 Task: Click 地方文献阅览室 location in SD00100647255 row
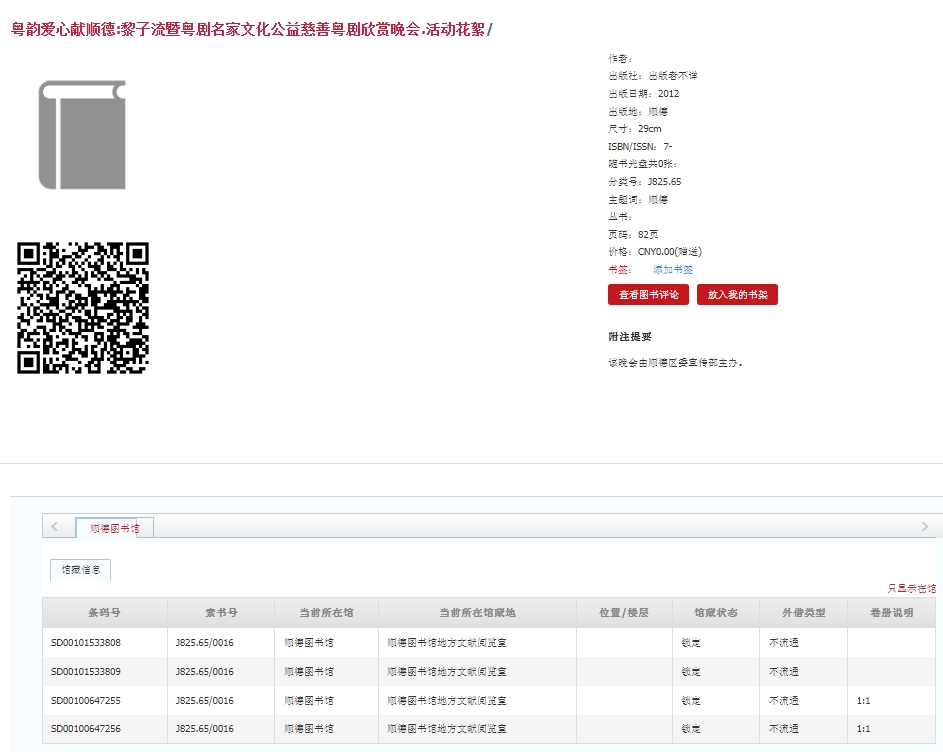pyautogui.click(x=447, y=700)
